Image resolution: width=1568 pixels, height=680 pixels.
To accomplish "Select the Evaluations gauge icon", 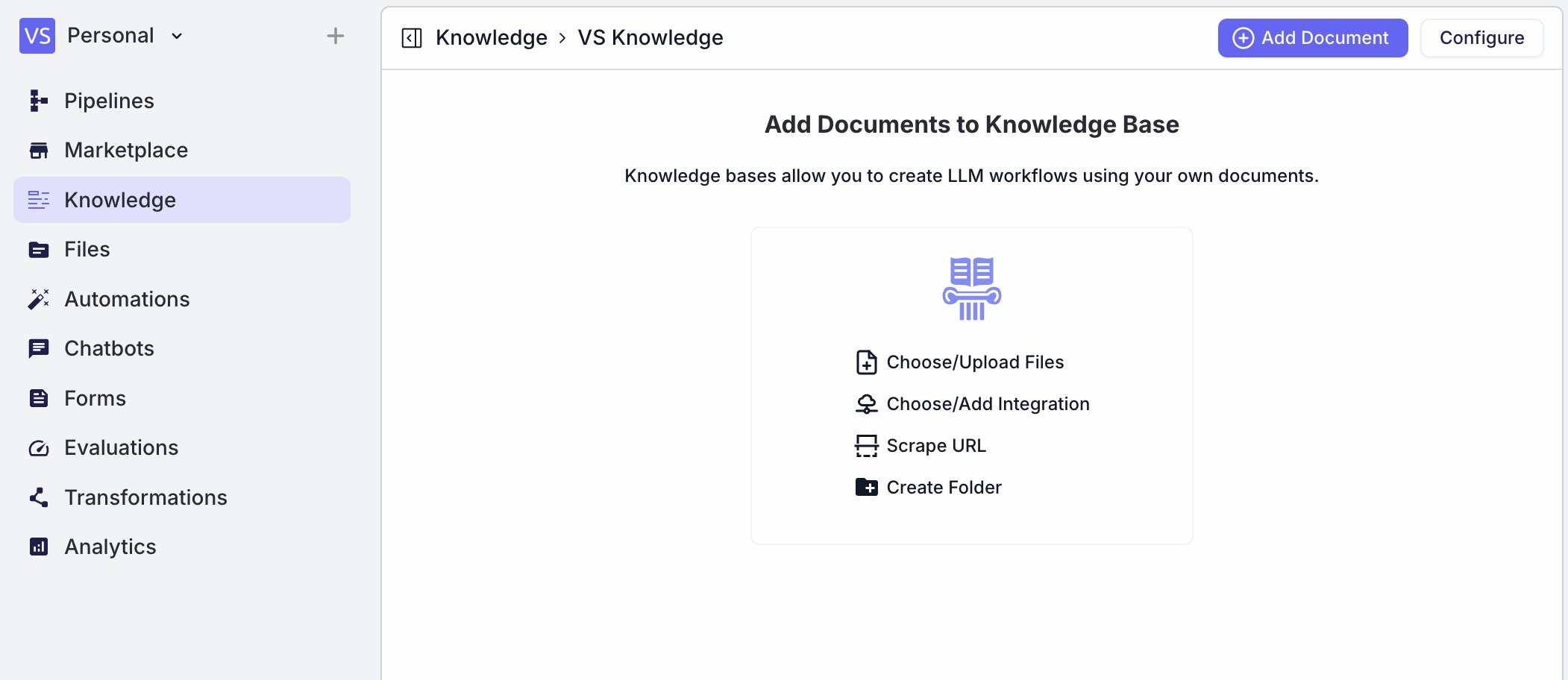I will click(x=39, y=447).
